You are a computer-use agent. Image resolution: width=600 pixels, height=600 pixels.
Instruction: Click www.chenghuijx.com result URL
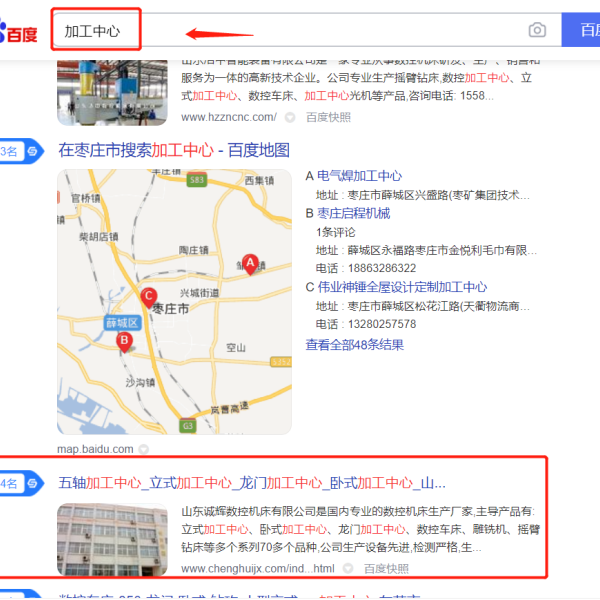(x=258, y=569)
